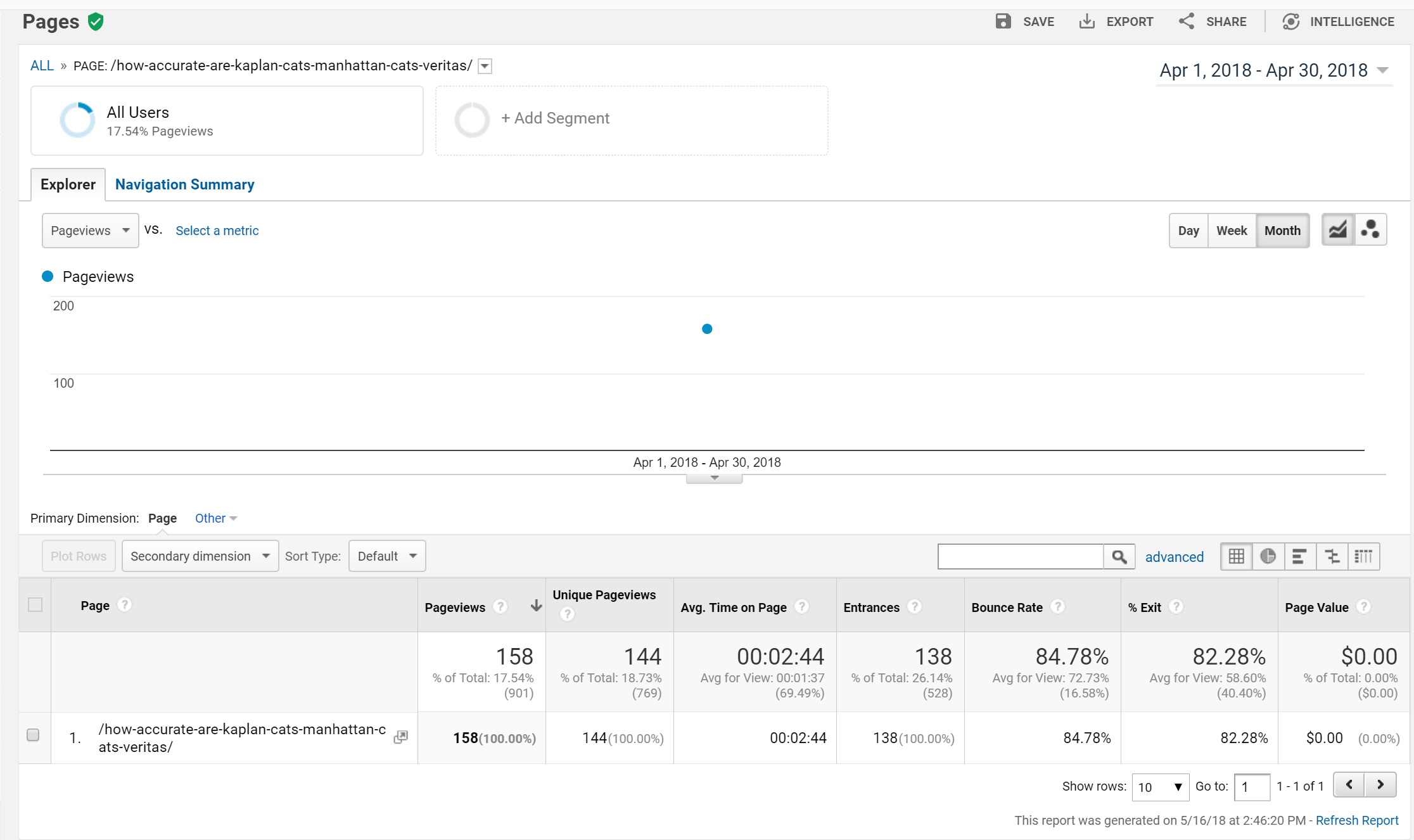Viewport: 1414px width, 840px height.
Task: Choose the comparison view icon
Action: (x=1332, y=556)
